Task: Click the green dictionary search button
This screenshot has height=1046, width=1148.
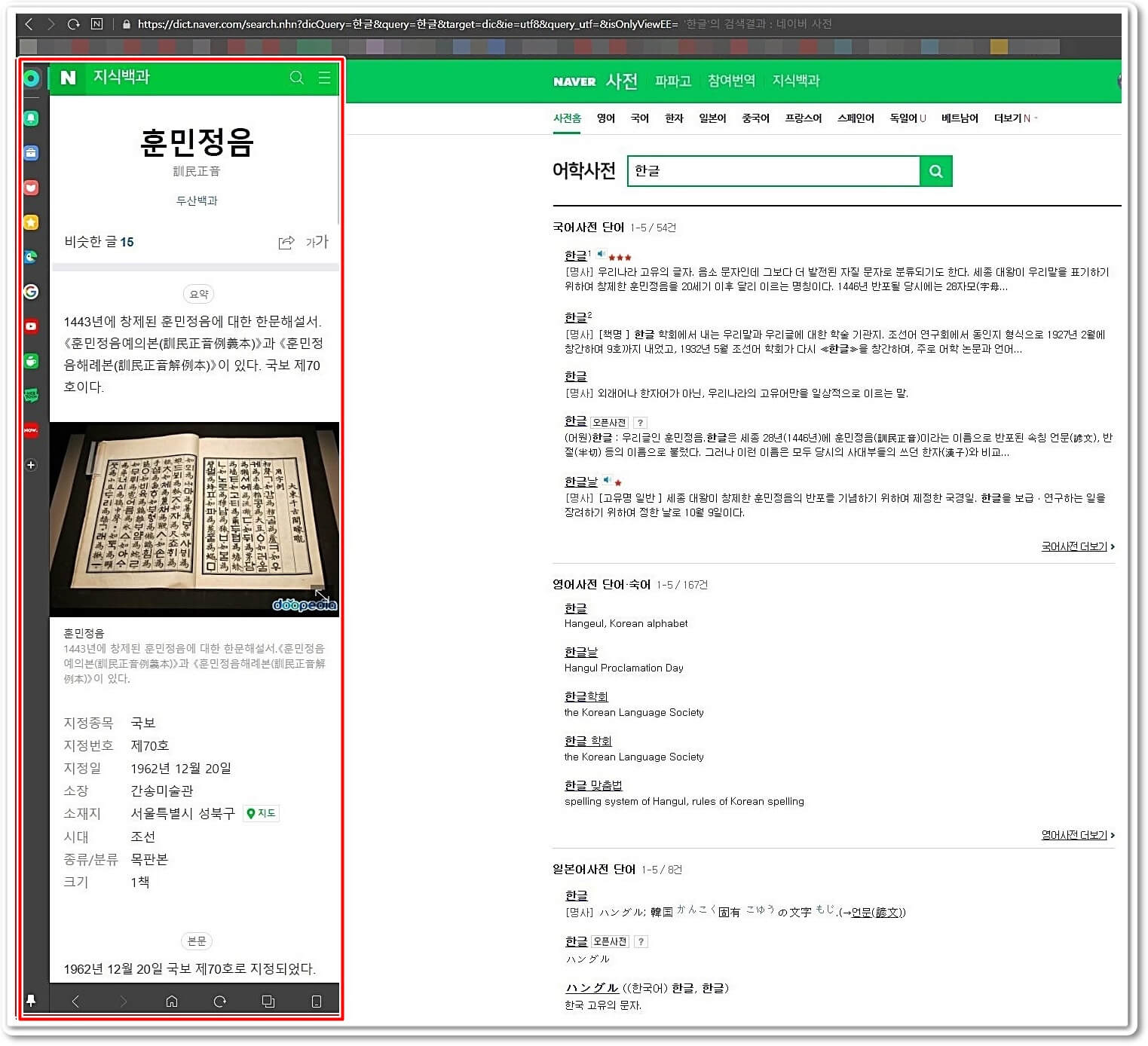Action: click(936, 171)
